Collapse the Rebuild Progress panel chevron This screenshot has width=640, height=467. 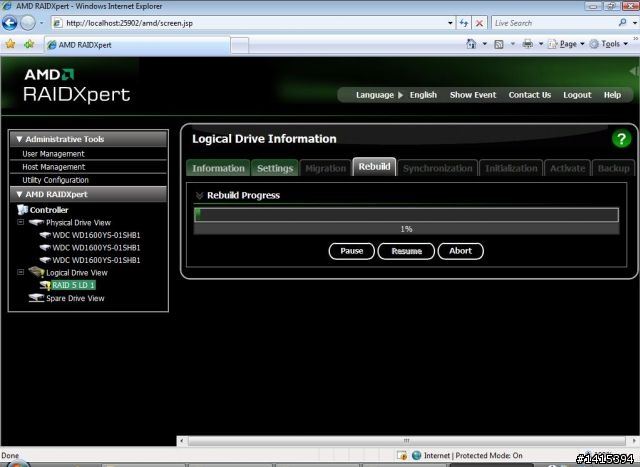199,196
